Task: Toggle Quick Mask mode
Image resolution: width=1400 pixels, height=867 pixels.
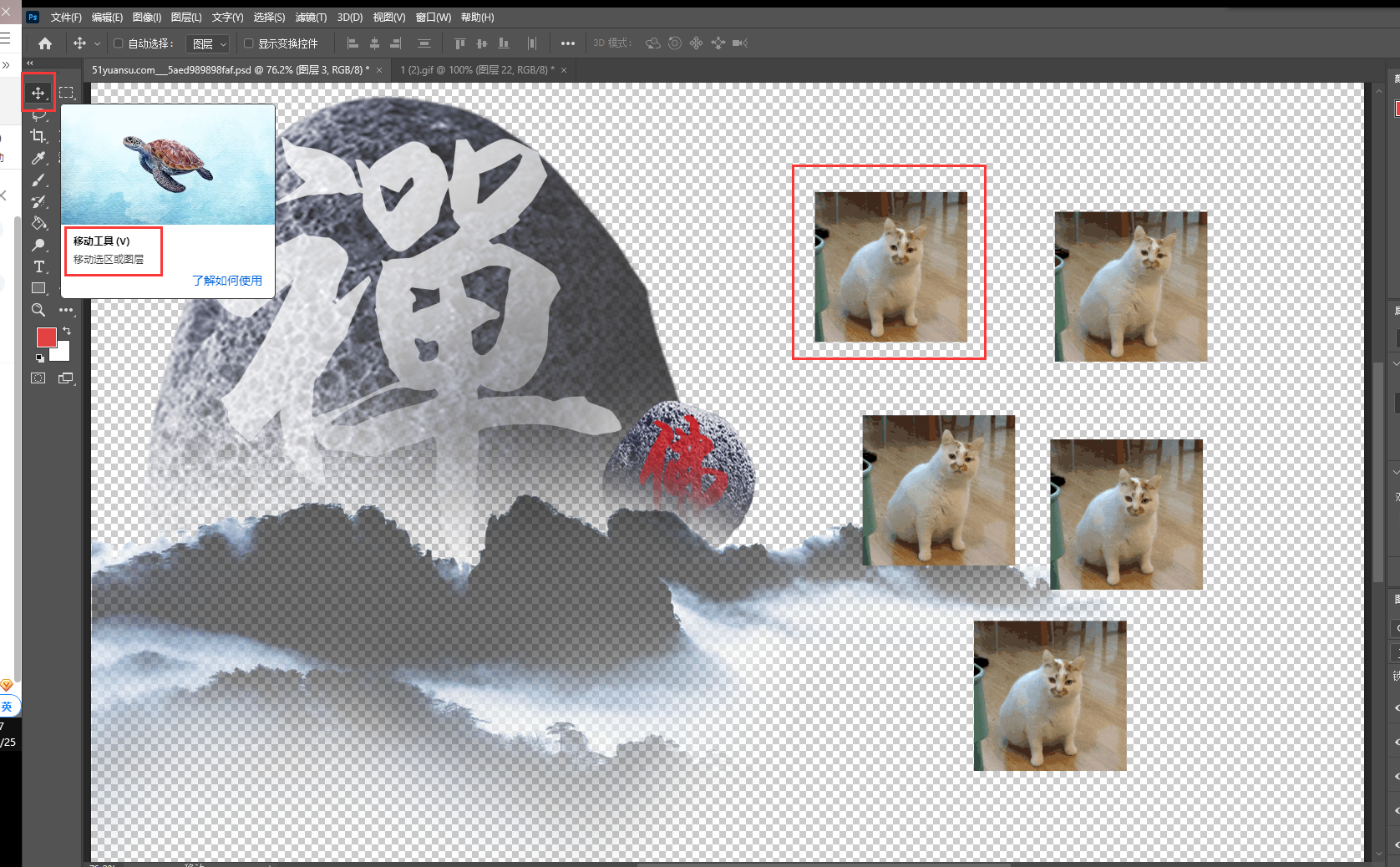Action: (x=38, y=378)
